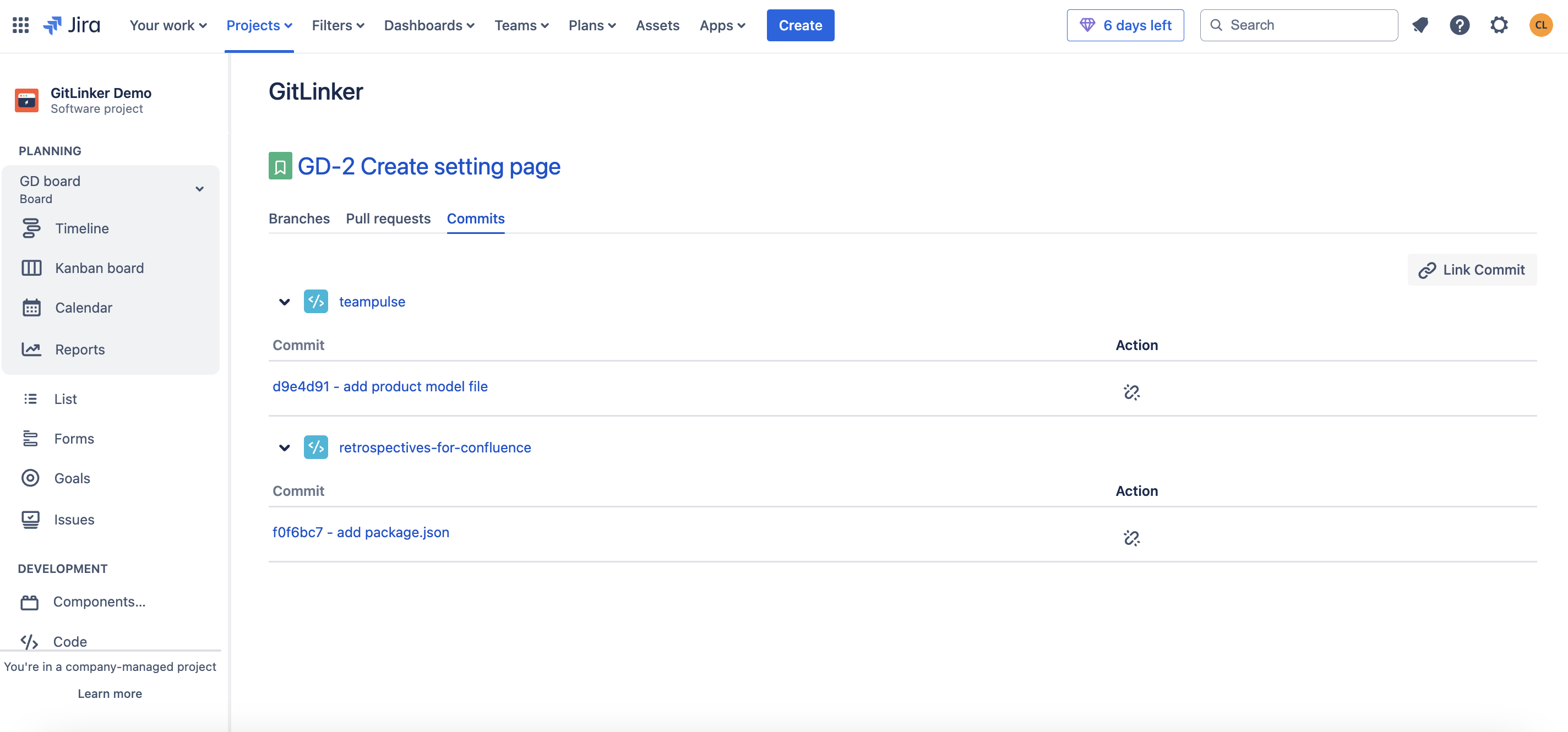Open help via the question mark icon
This screenshot has height=732, width=1568.
coord(1460,25)
